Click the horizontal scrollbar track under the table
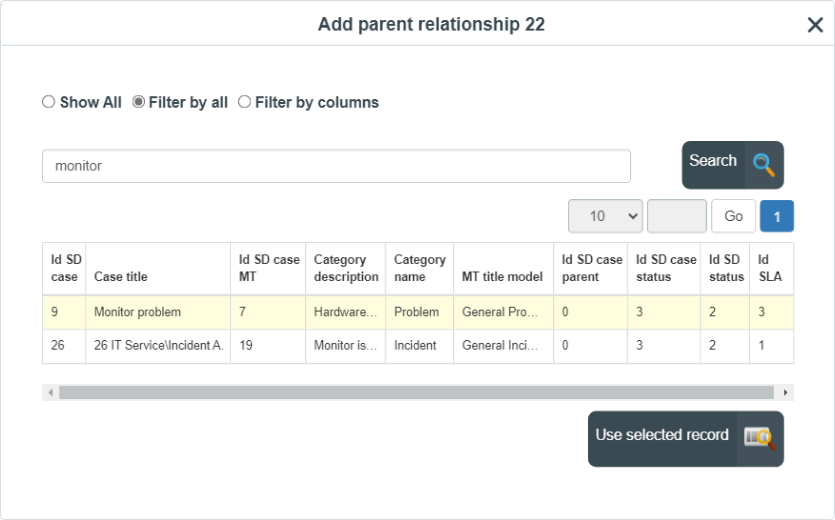Screen dimensions: 835x520 [x=416, y=393]
